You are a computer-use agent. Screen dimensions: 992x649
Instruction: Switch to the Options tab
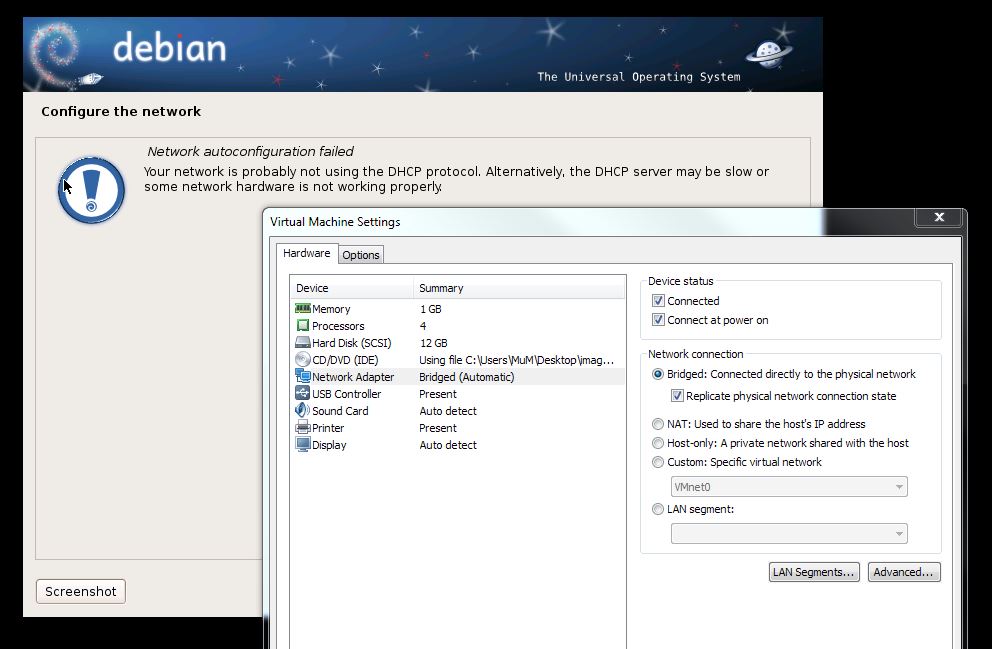pyautogui.click(x=361, y=255)
